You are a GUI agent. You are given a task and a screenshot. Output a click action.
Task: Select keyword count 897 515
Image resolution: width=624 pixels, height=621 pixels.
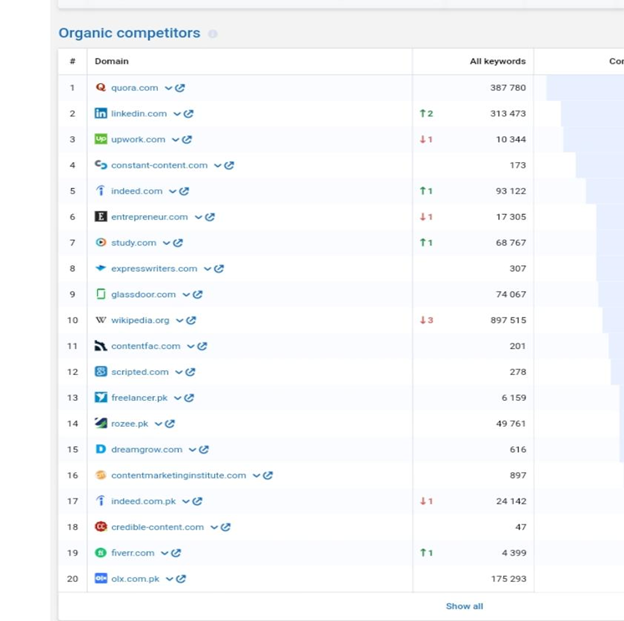(508, 320)
